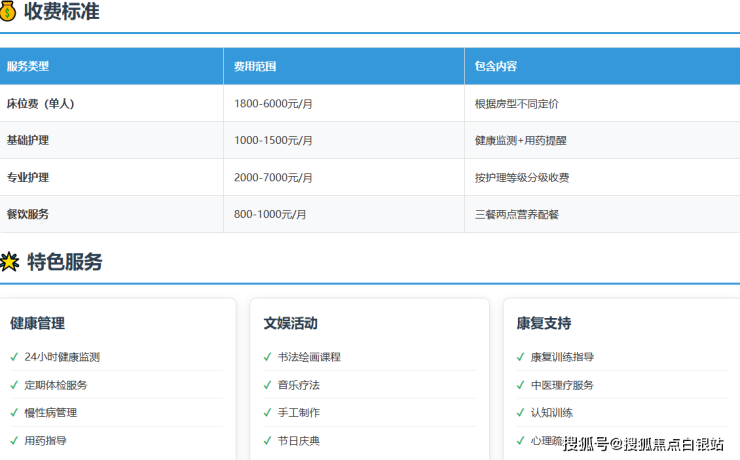This screenshot has height=460, width=740.
Task: Click the 床位费（单人） row label
Action: click(40, 104)
